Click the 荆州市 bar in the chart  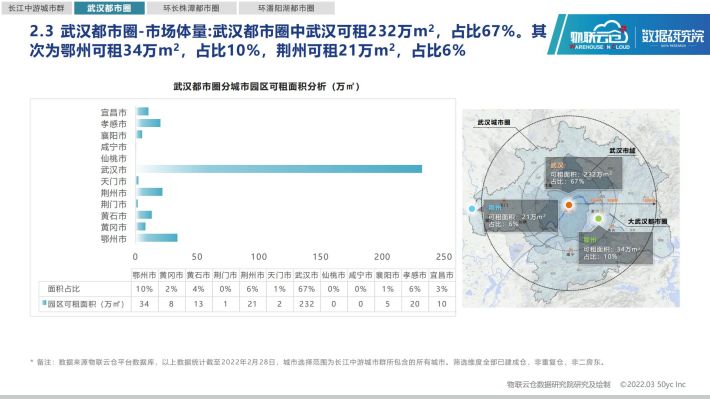[149, 192]
